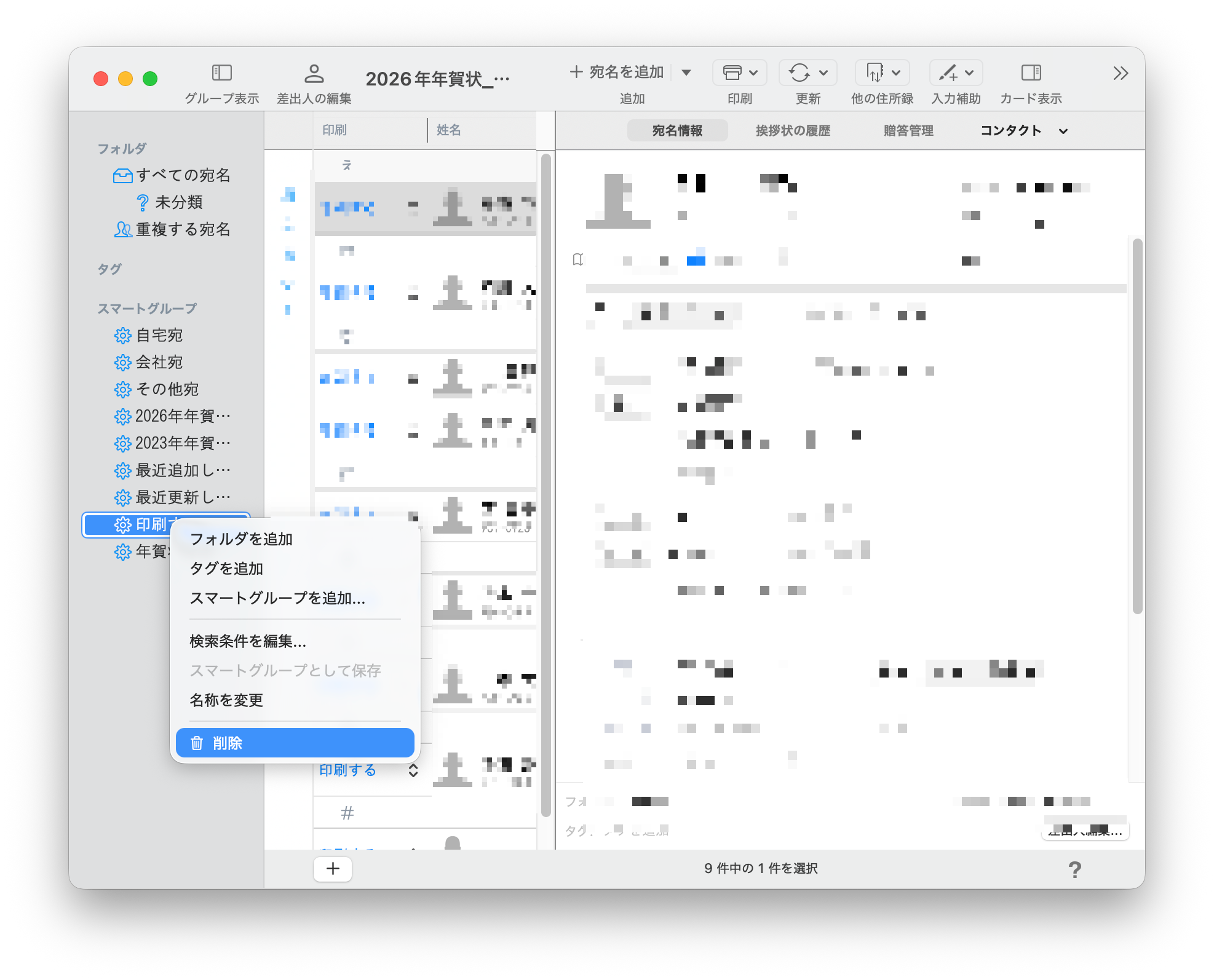Image resolution: width=1214 pixels, height=980 pixels.
Task: Click the 入力補助 wand icon
Action: tap(948, 73)
